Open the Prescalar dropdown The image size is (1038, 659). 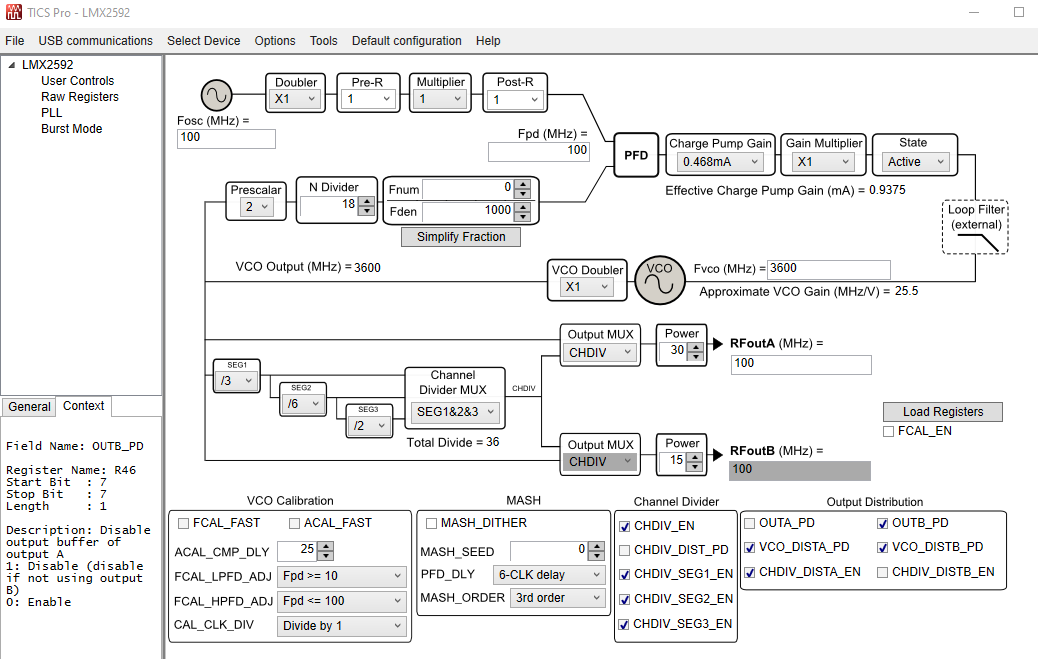click(x=257, y=207)
